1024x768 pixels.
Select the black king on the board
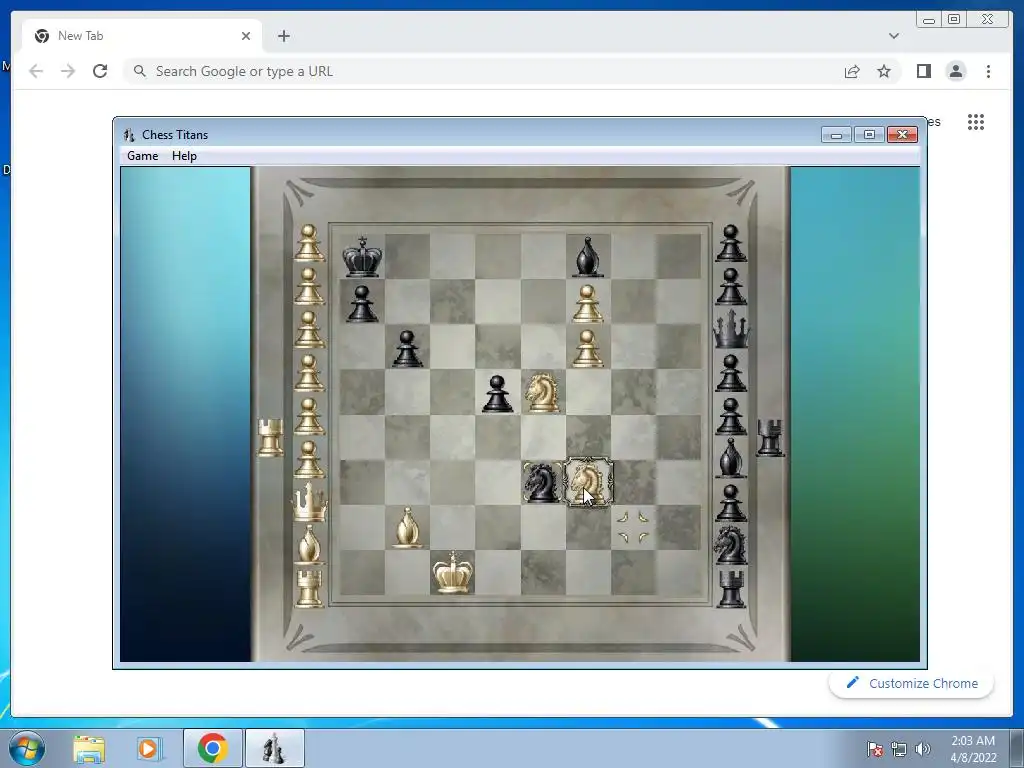pos(362,257)
